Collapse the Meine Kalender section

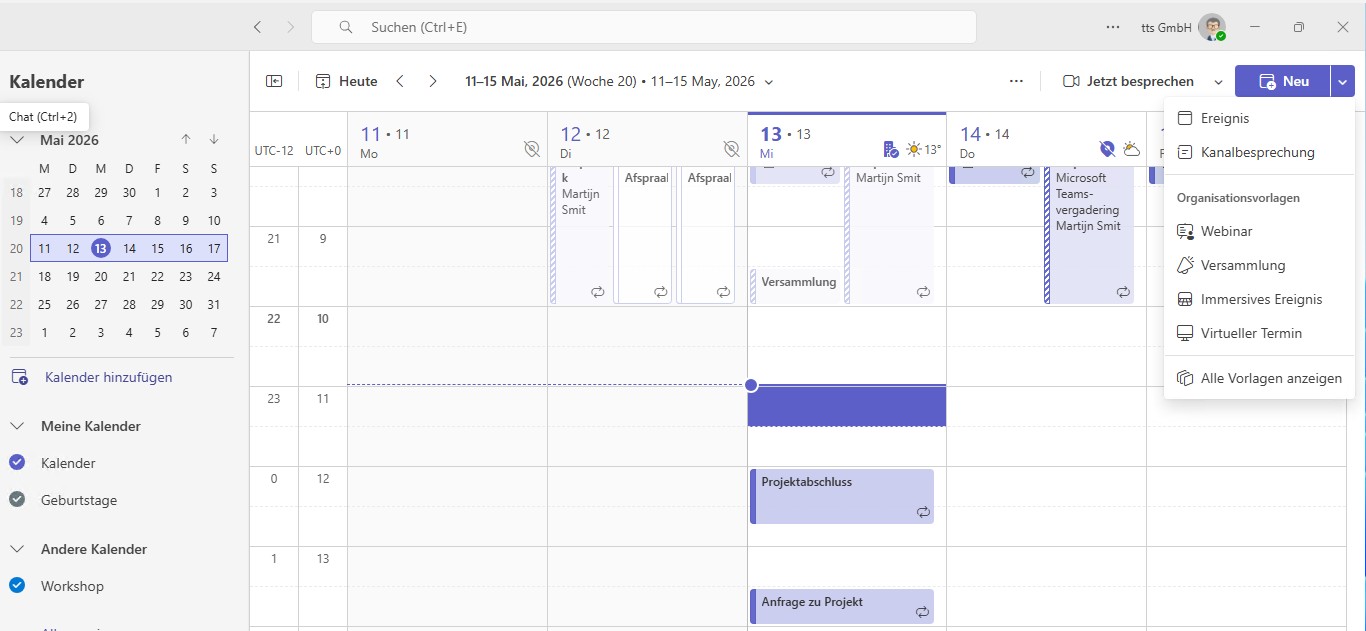[17, 426]
